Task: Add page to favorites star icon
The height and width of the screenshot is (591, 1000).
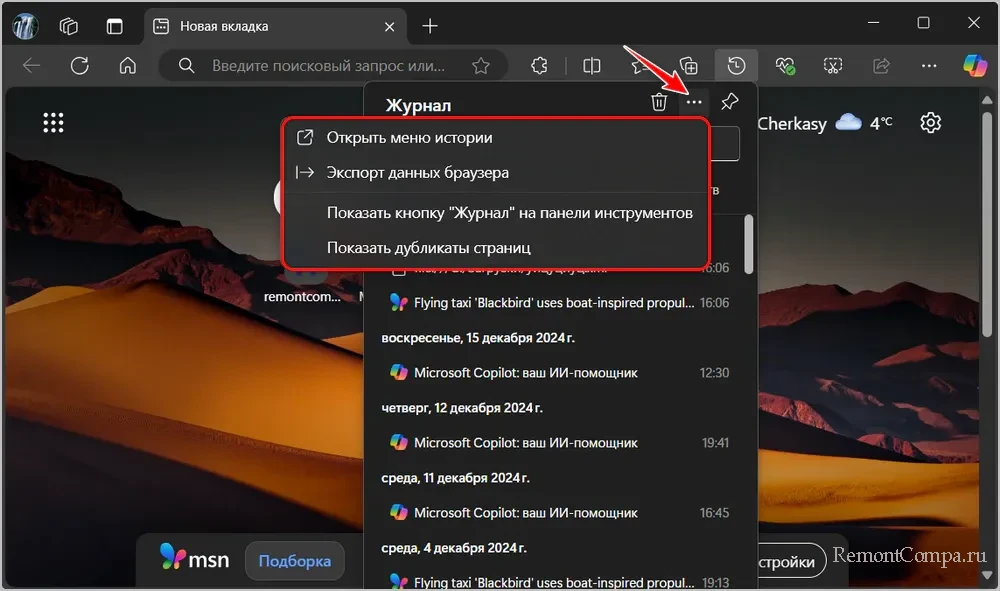Action: tap(481, 65)
